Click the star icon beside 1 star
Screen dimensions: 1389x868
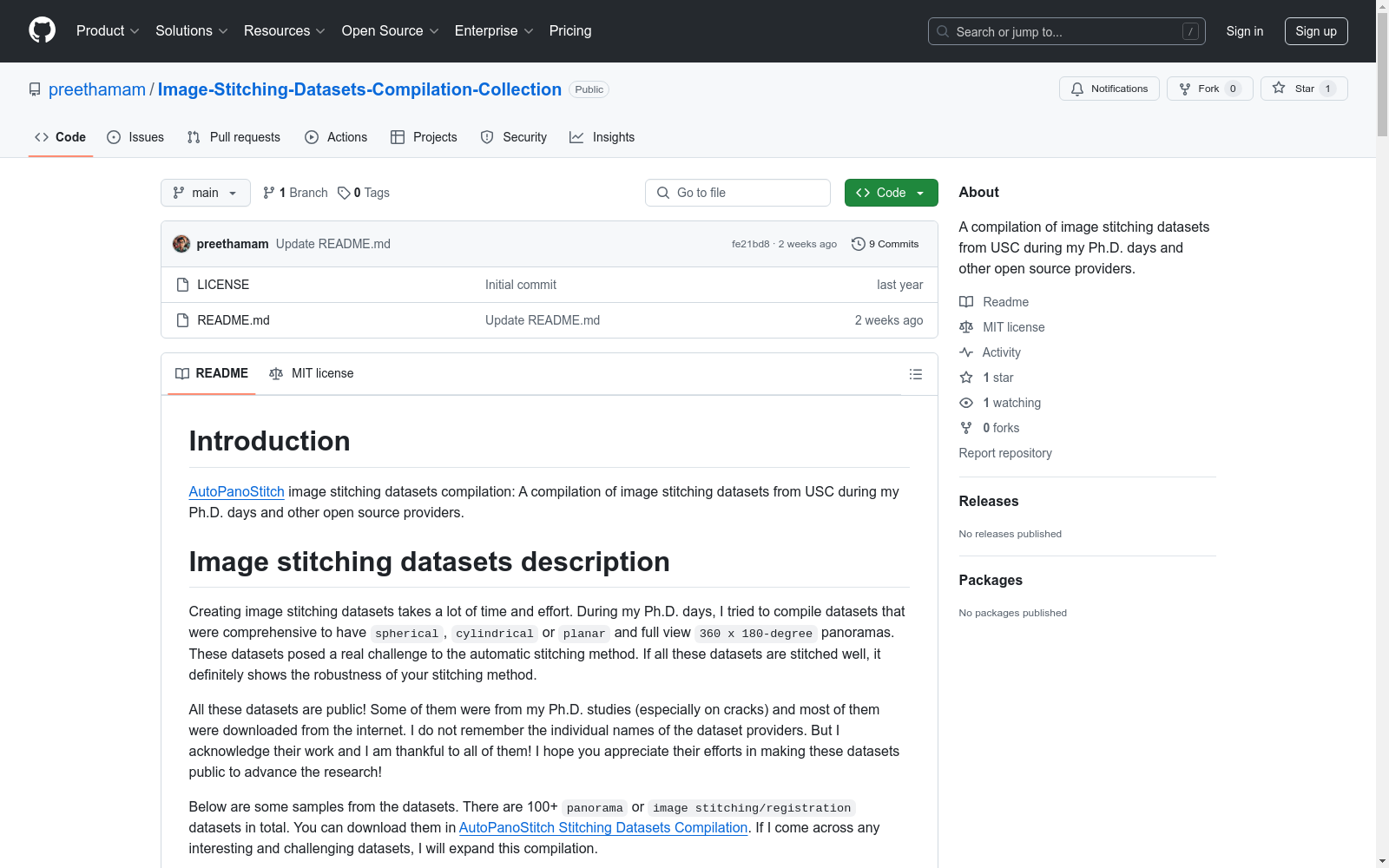click(x=966, y=378)
